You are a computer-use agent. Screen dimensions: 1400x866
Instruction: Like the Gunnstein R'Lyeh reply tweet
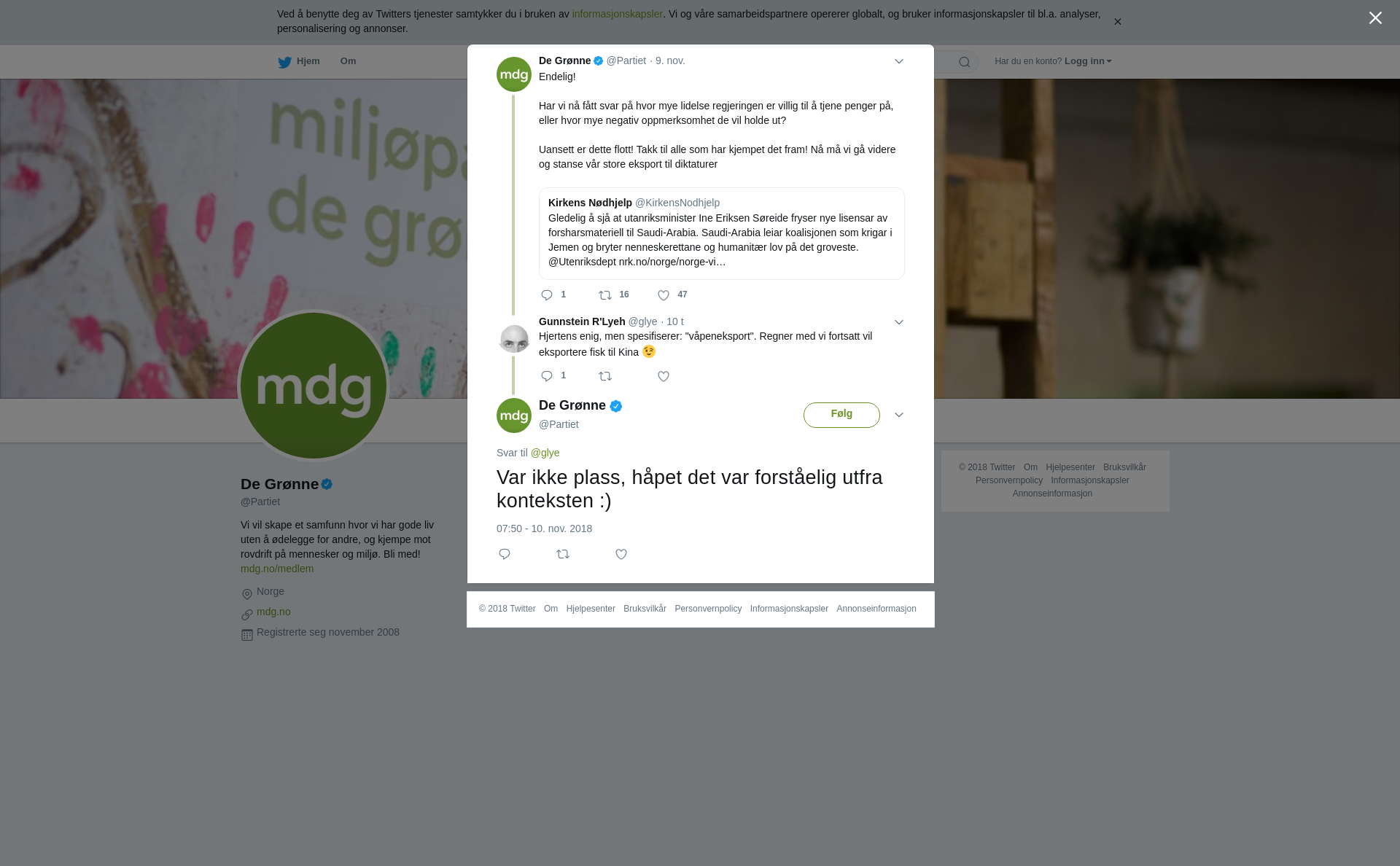pyautogui.click(x=664, y=377)
